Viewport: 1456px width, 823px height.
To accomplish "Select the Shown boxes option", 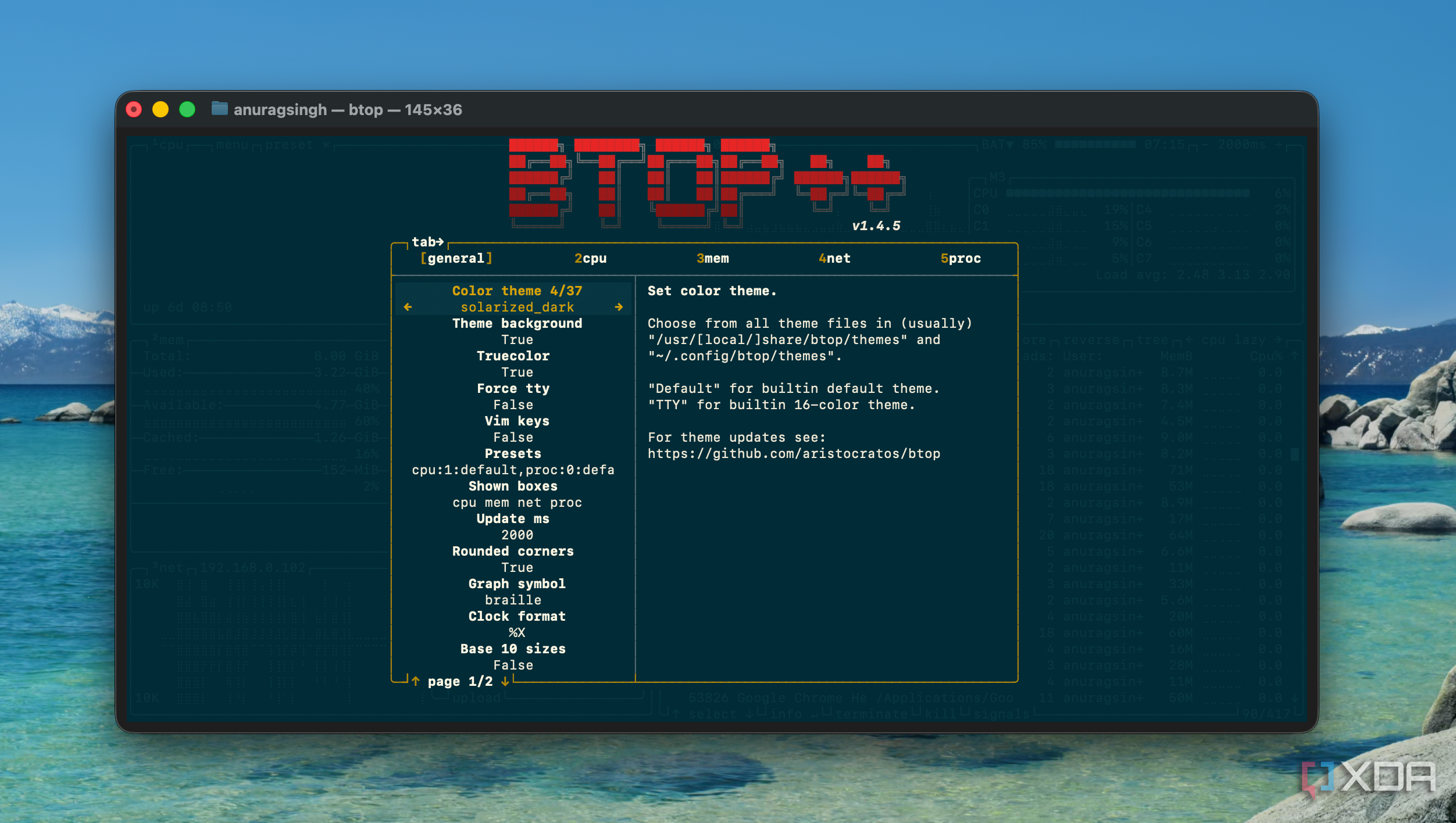I will 513,486.
